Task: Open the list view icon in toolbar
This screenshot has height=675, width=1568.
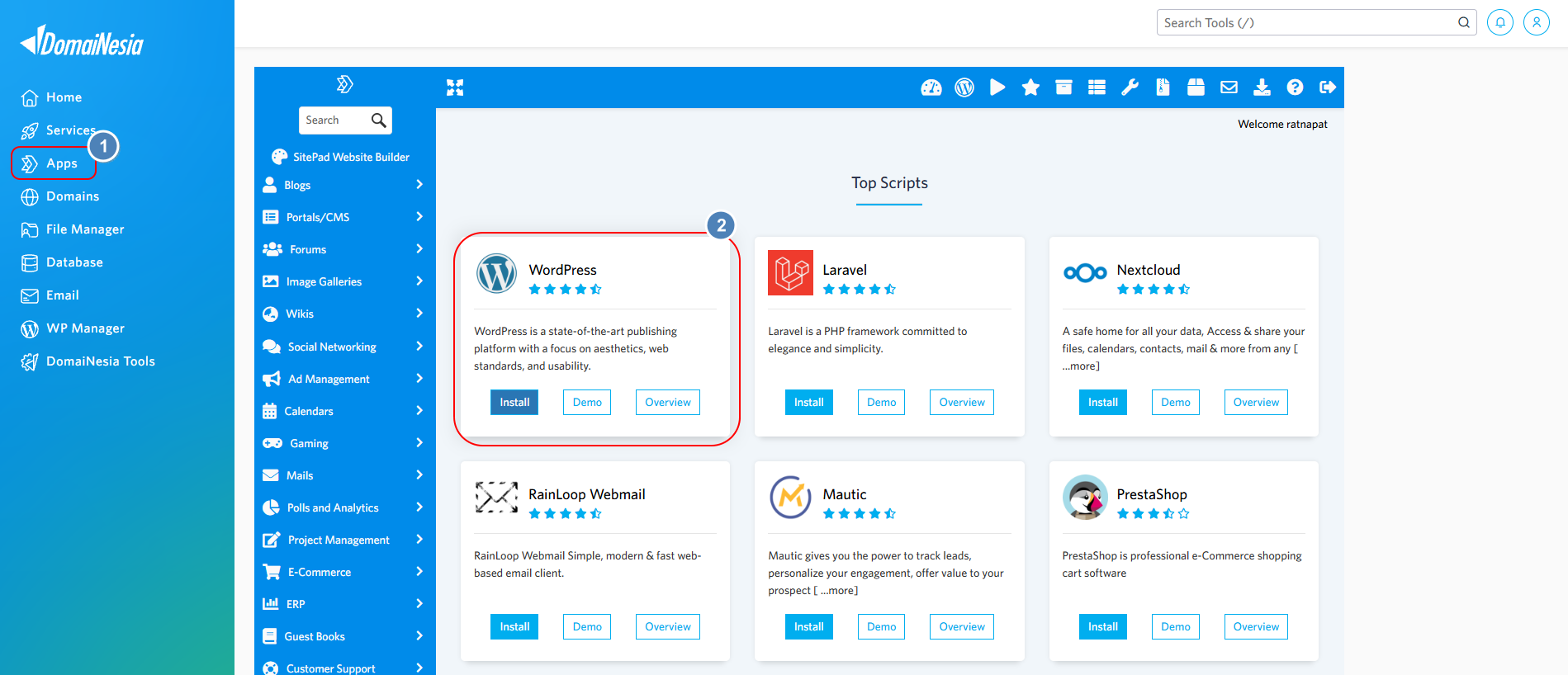Action: tap(1097, 87)
